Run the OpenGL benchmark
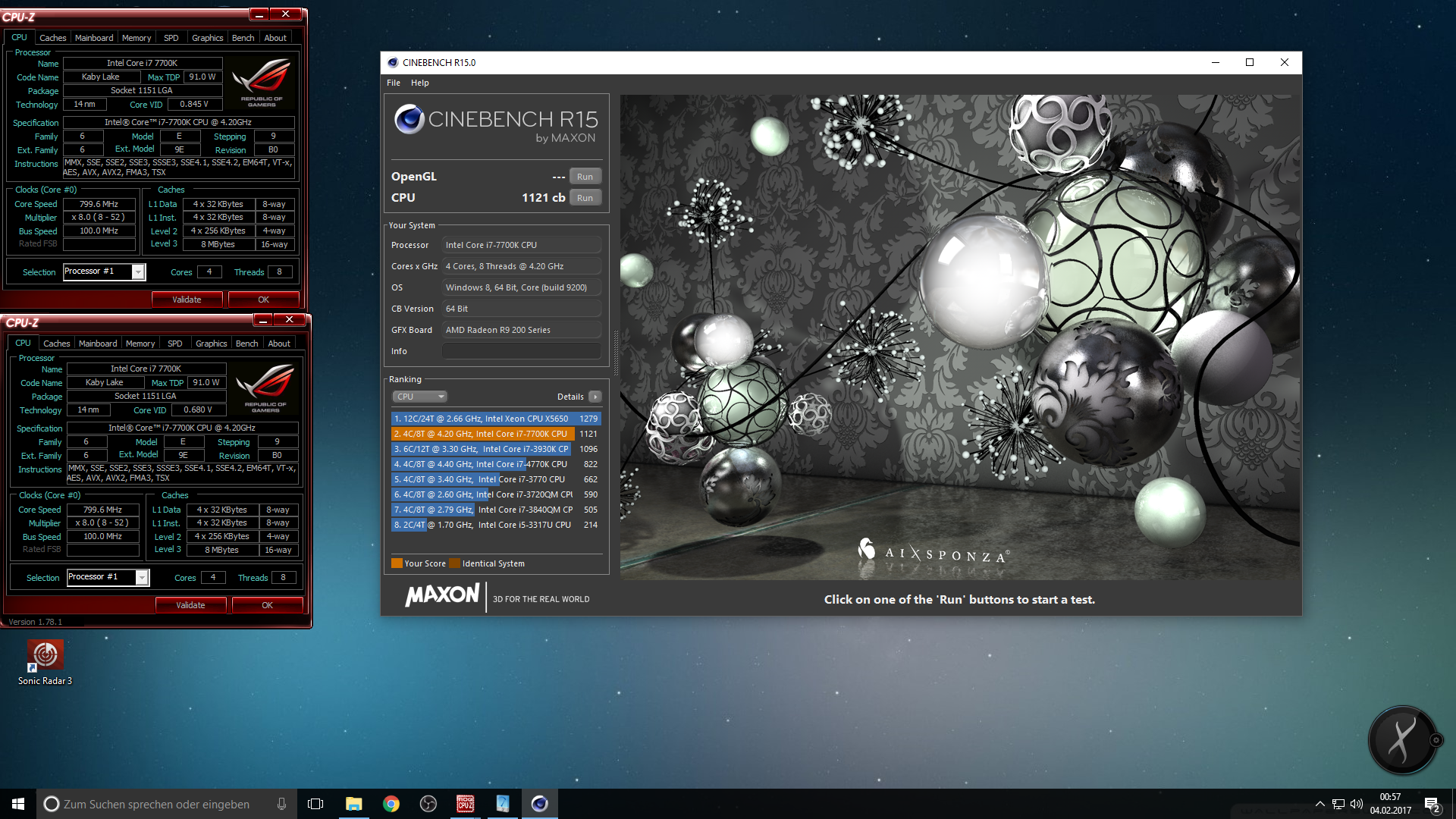The height and width of the screenshot is (819, 1456). (x=585, y=177)
